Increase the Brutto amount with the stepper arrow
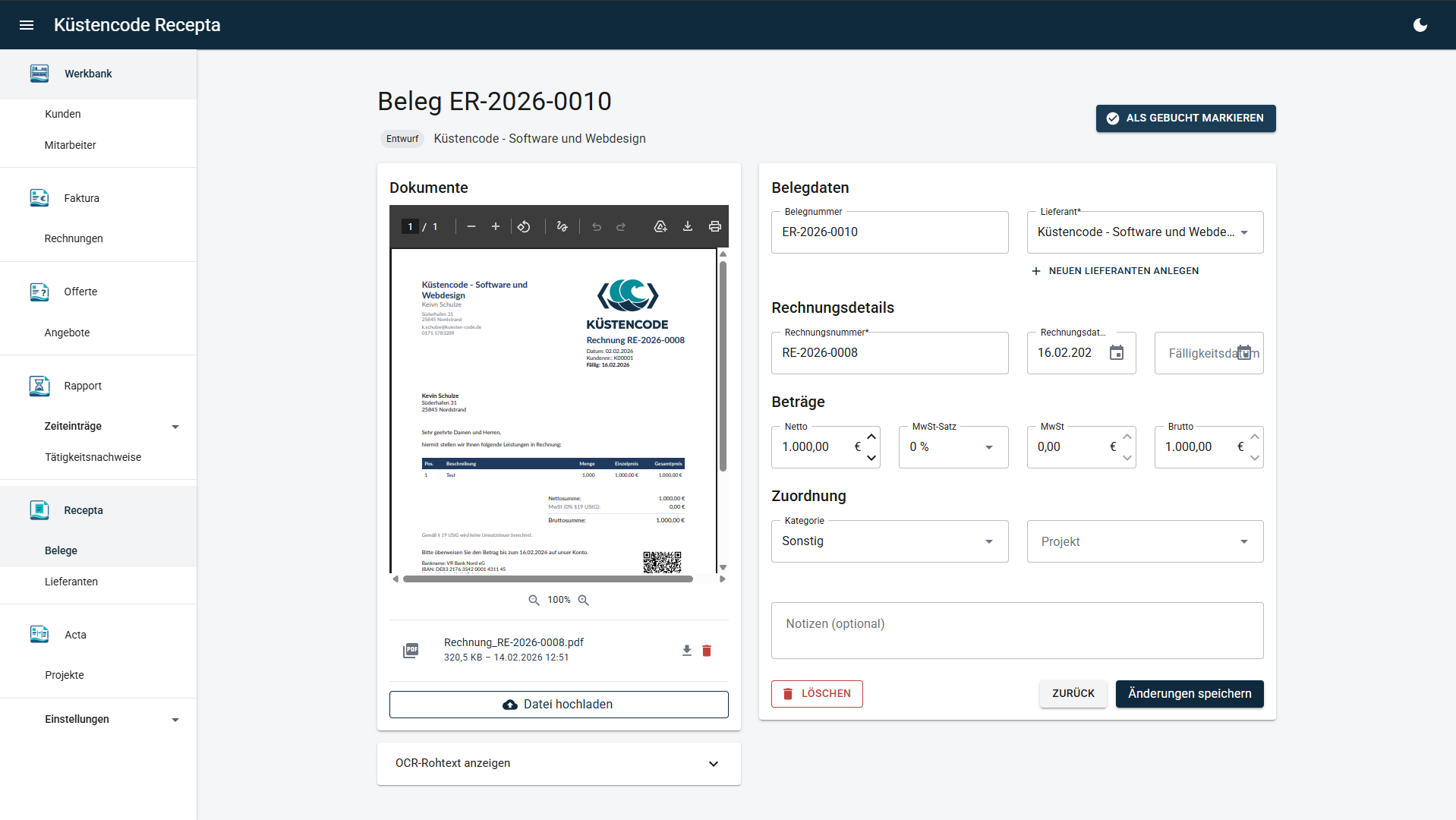Image resolution: width=1456 pixels, height=820 pixels. [x=1255, y=437]
